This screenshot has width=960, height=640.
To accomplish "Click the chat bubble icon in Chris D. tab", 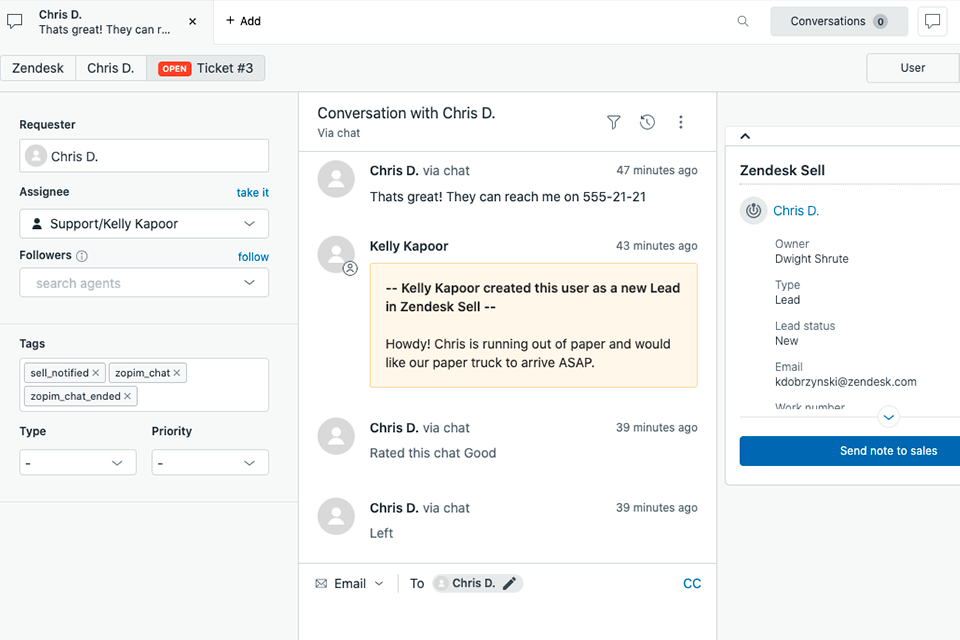I will 15,21.
